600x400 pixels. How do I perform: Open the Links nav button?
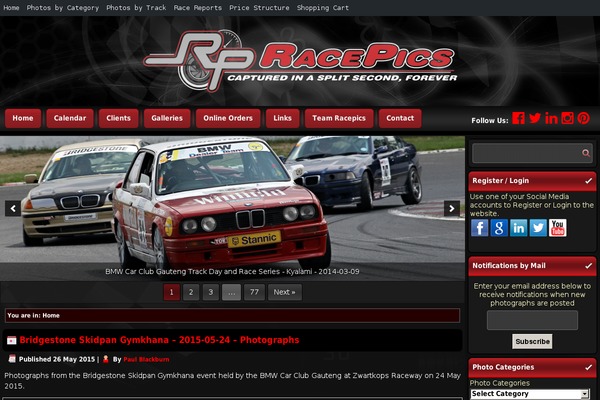click(283, 118)
